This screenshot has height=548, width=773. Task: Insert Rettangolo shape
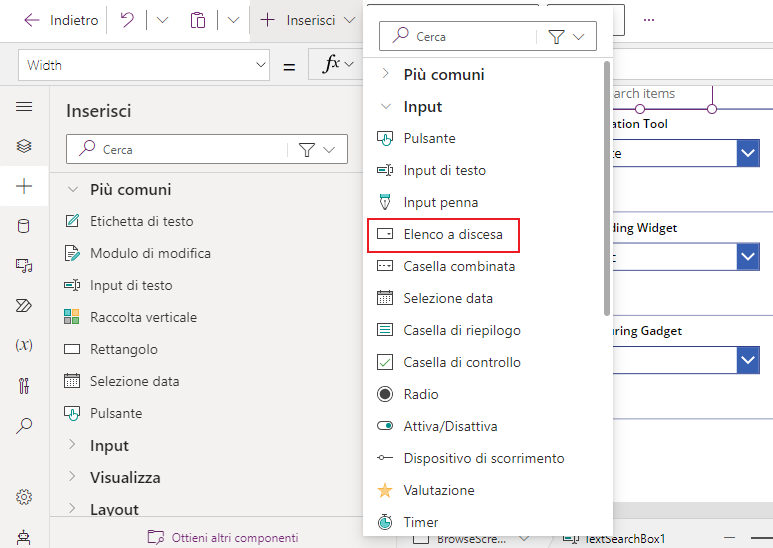(x=111, y=349)
